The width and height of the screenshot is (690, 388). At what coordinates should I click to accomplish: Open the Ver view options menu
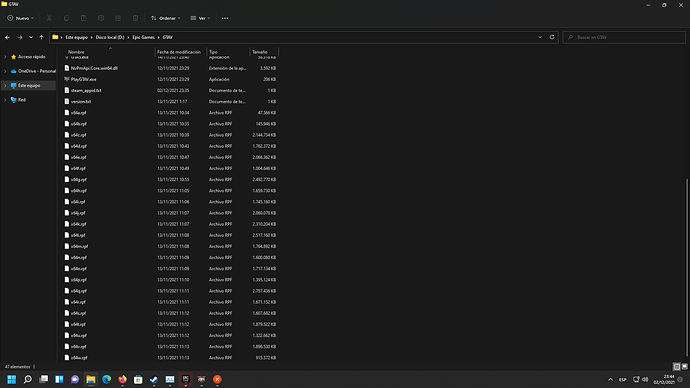[x=200, y=18]
